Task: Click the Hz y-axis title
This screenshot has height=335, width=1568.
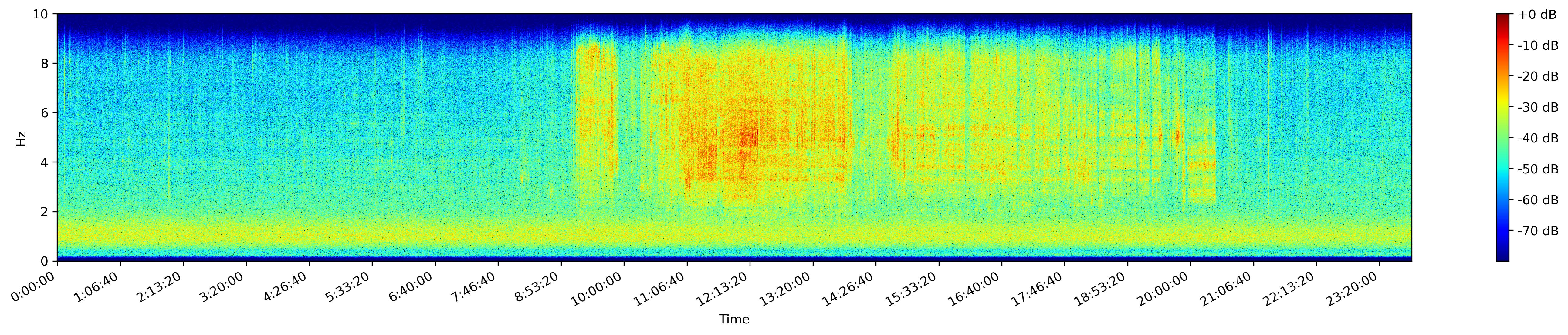Action: [x=22, y=138]
